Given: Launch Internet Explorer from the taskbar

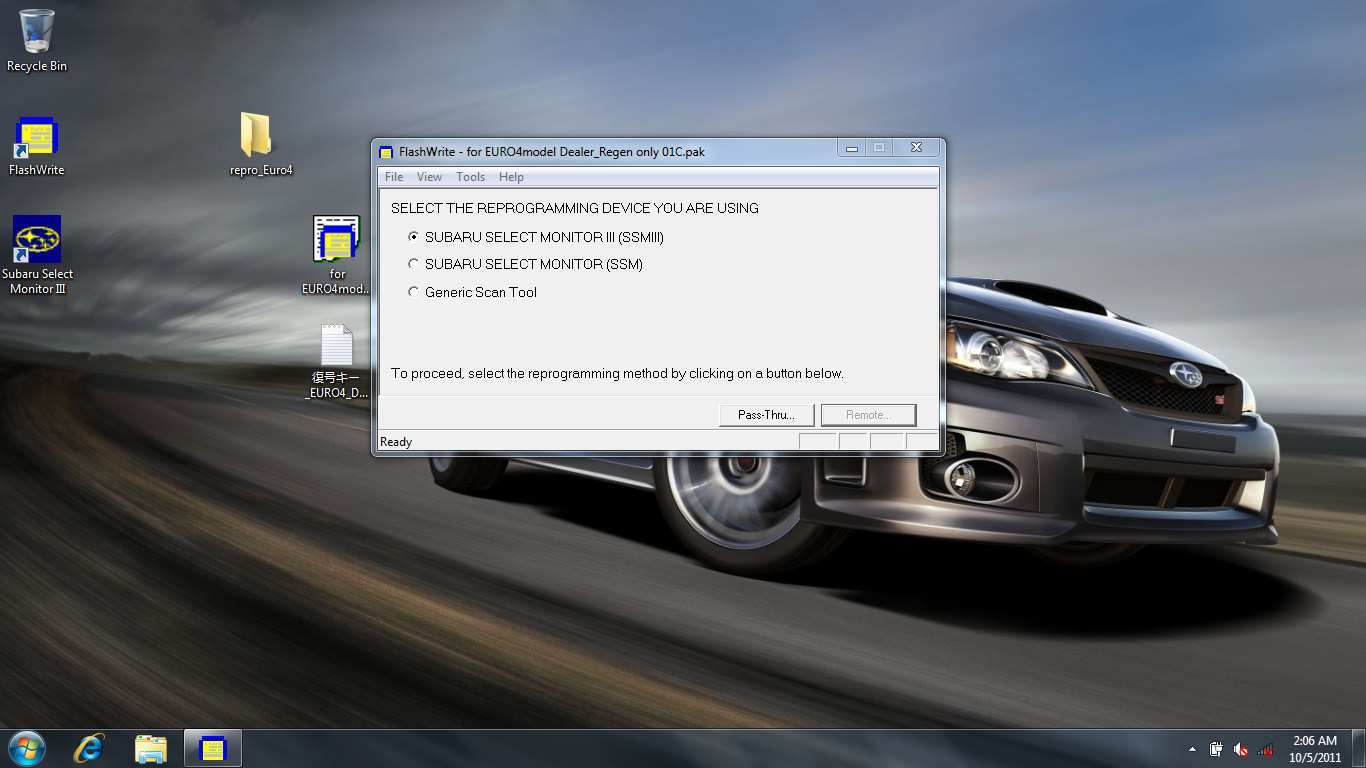Looking at the screenshot, I should (90, 748).
